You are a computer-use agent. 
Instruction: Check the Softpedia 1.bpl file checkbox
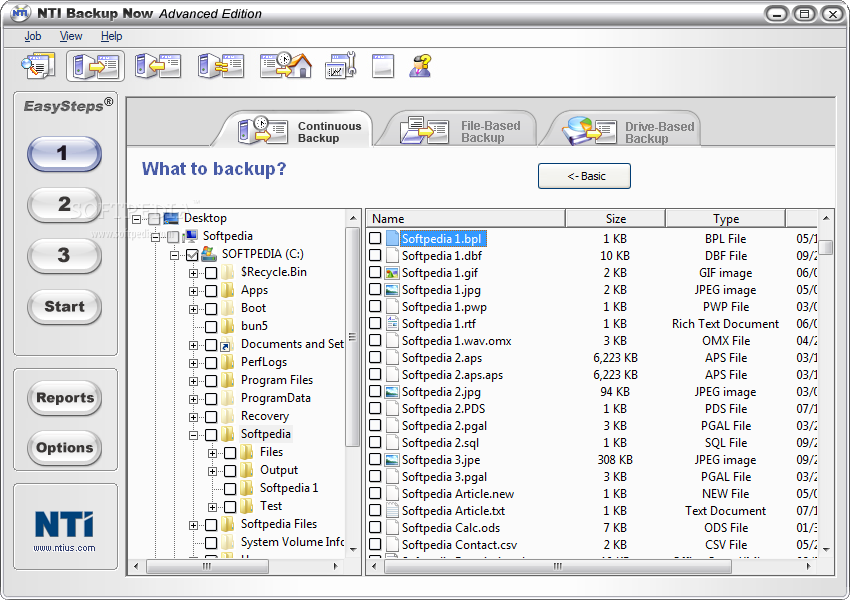[x=375, y=238]
